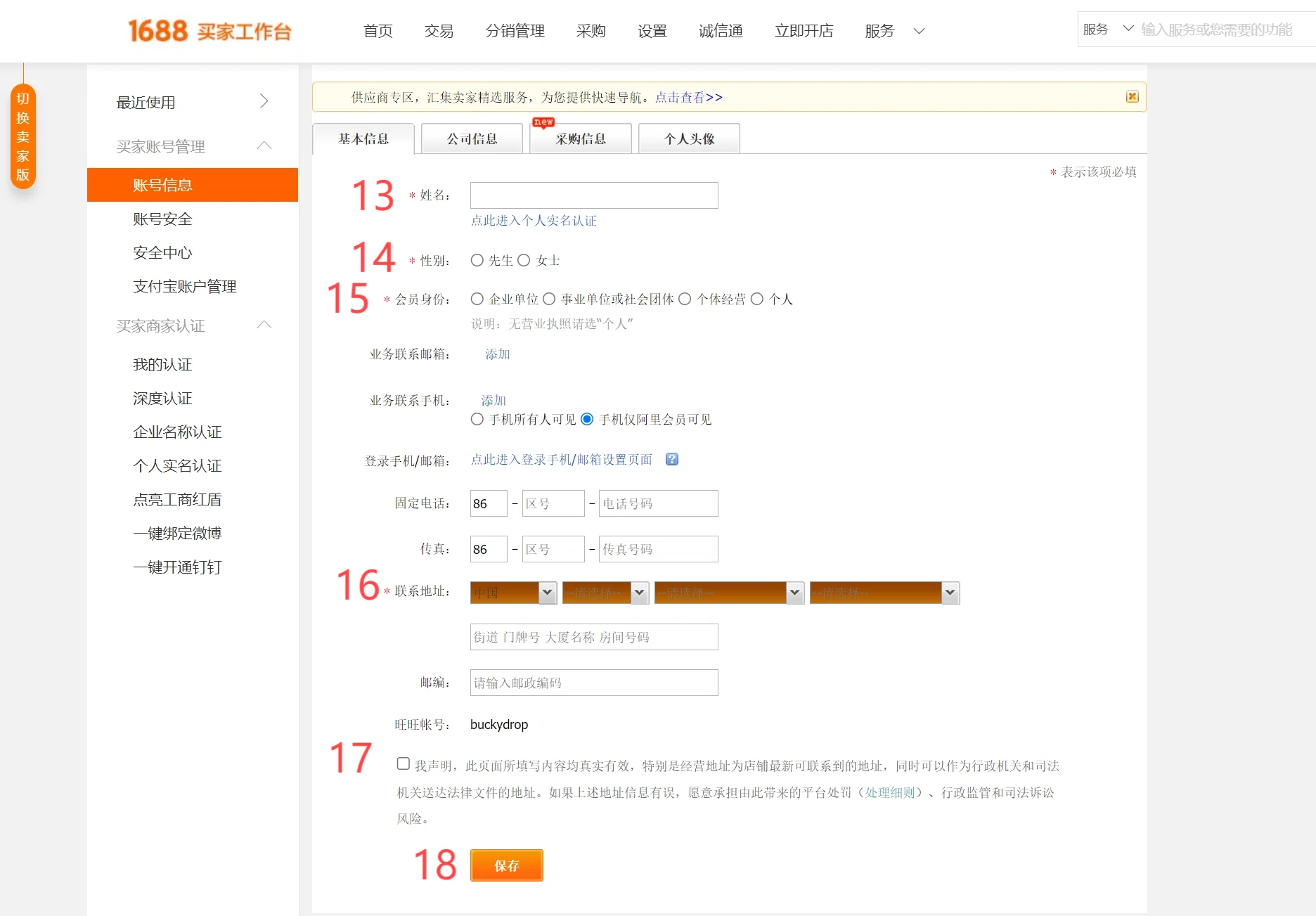Open 首页 in top navigation

(378, 31)
